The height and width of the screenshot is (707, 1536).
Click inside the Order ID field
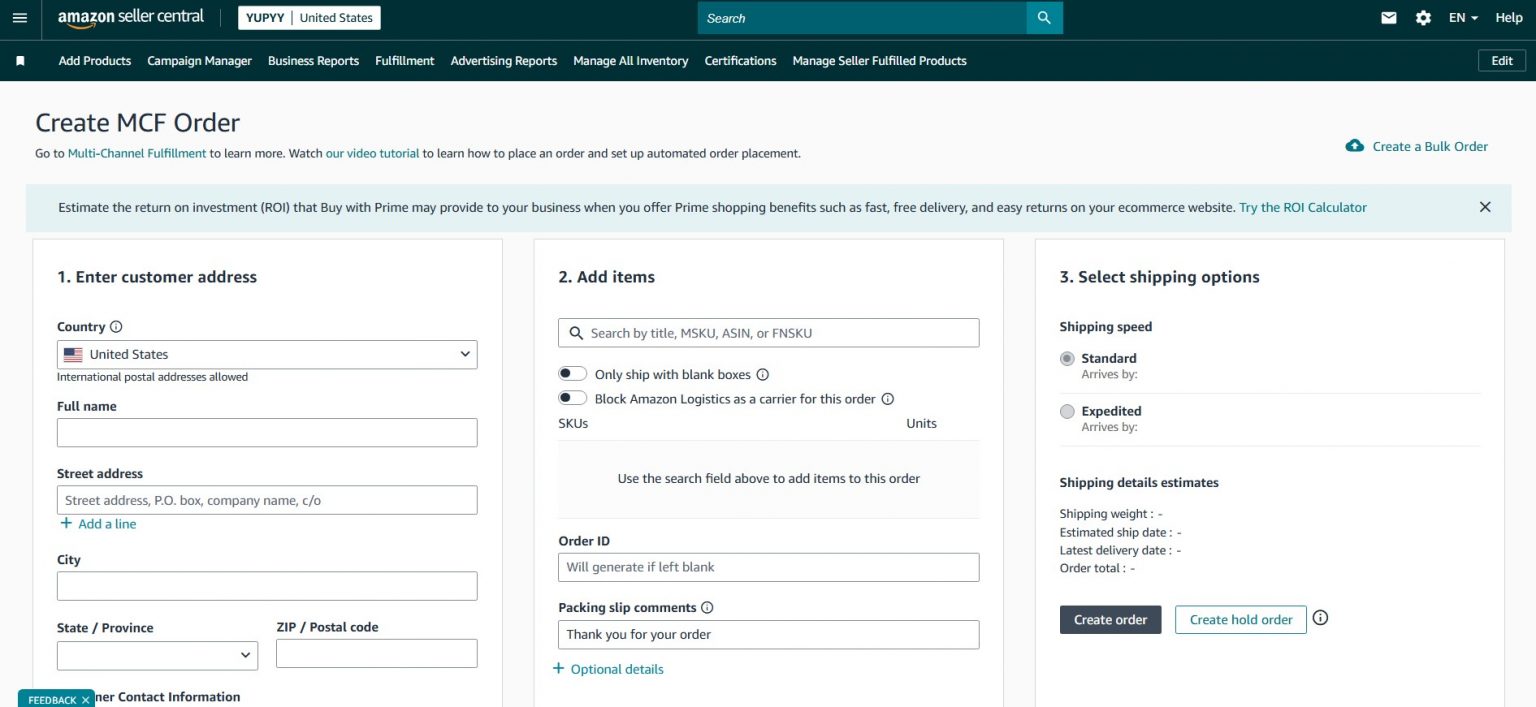click(x=768, y=567)
